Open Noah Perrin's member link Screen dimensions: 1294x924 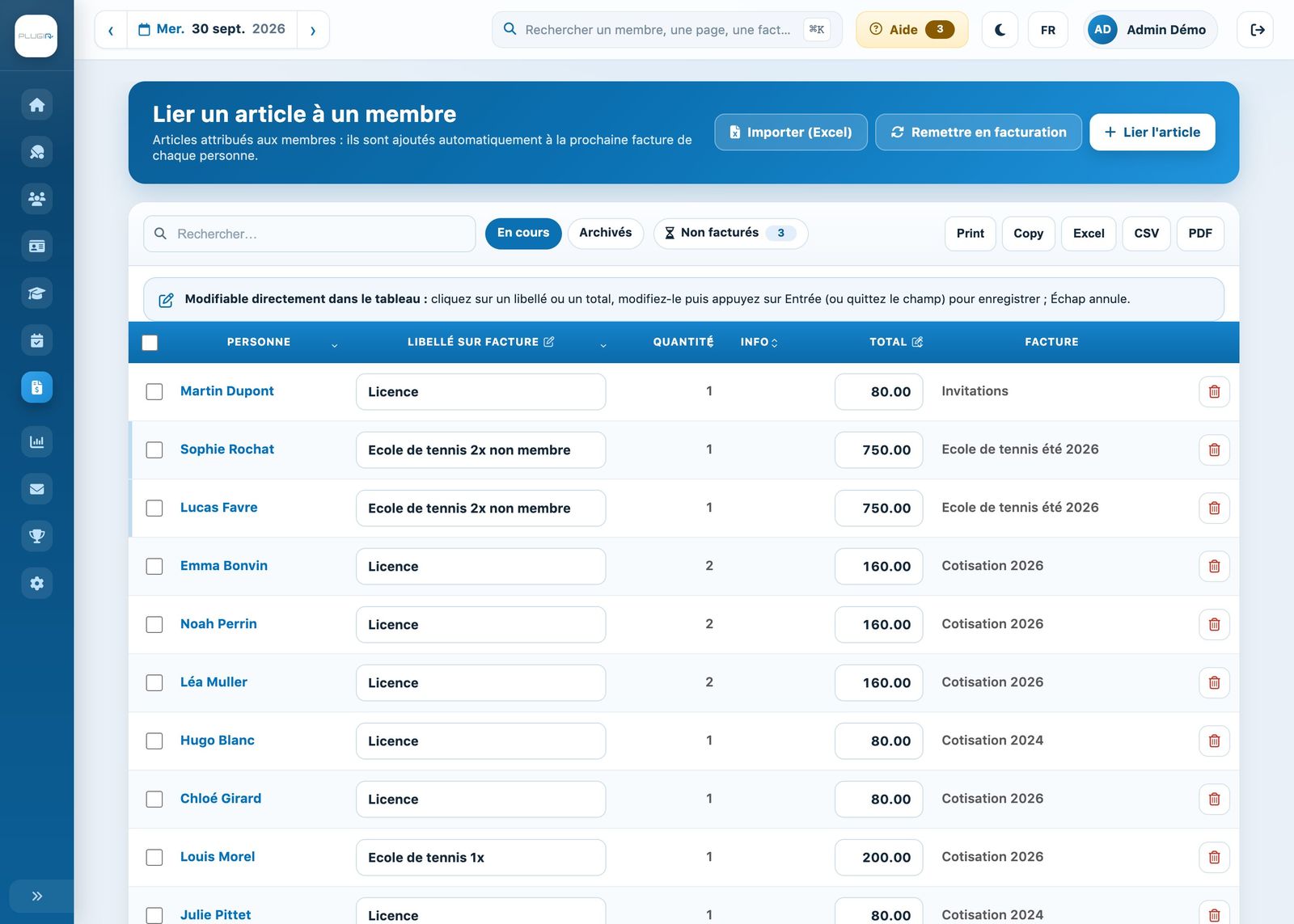coord(218,624)
